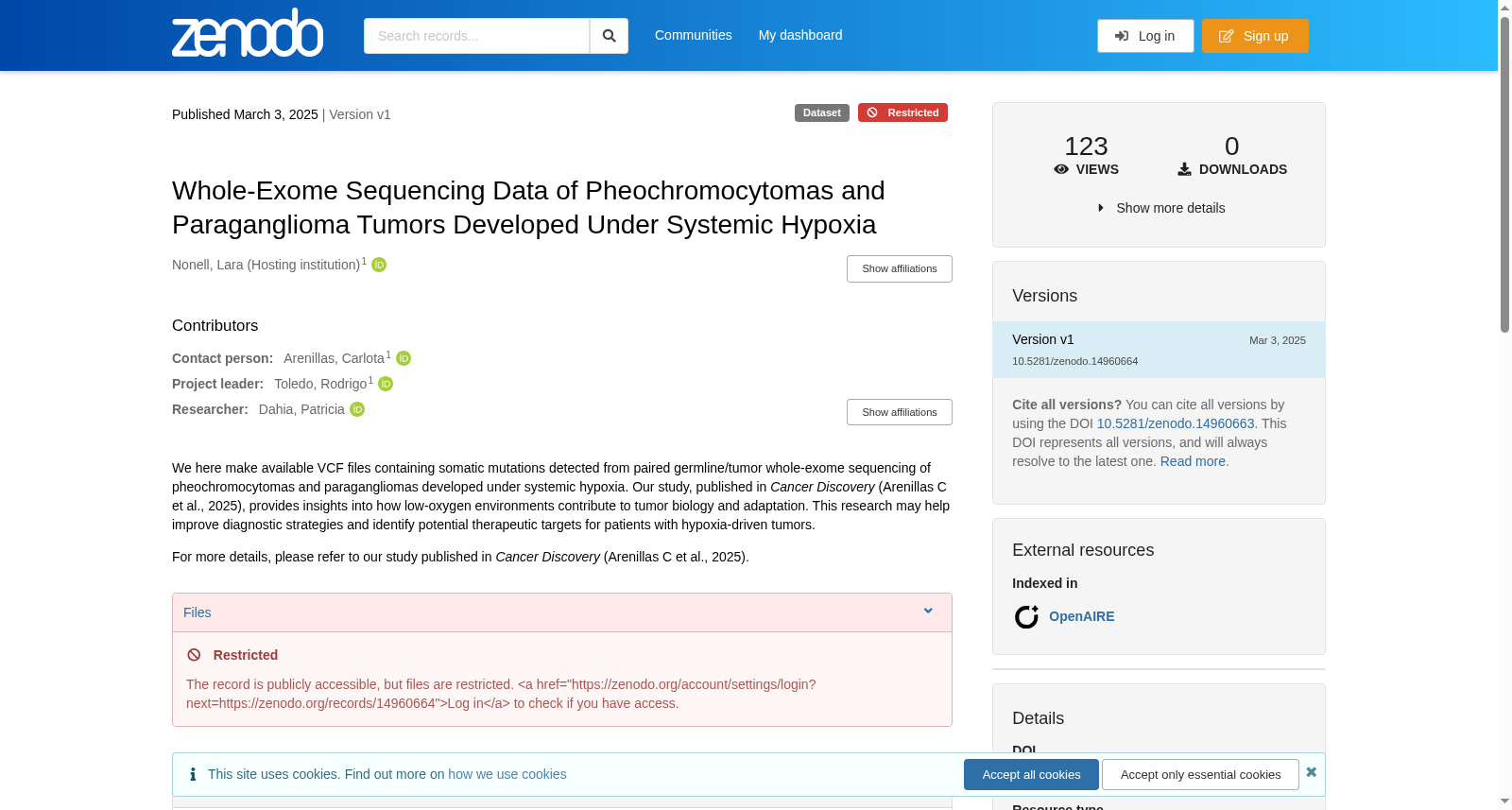Select Version v1 in the Versions list
Screen dimensions: 1512x810
1159,350
